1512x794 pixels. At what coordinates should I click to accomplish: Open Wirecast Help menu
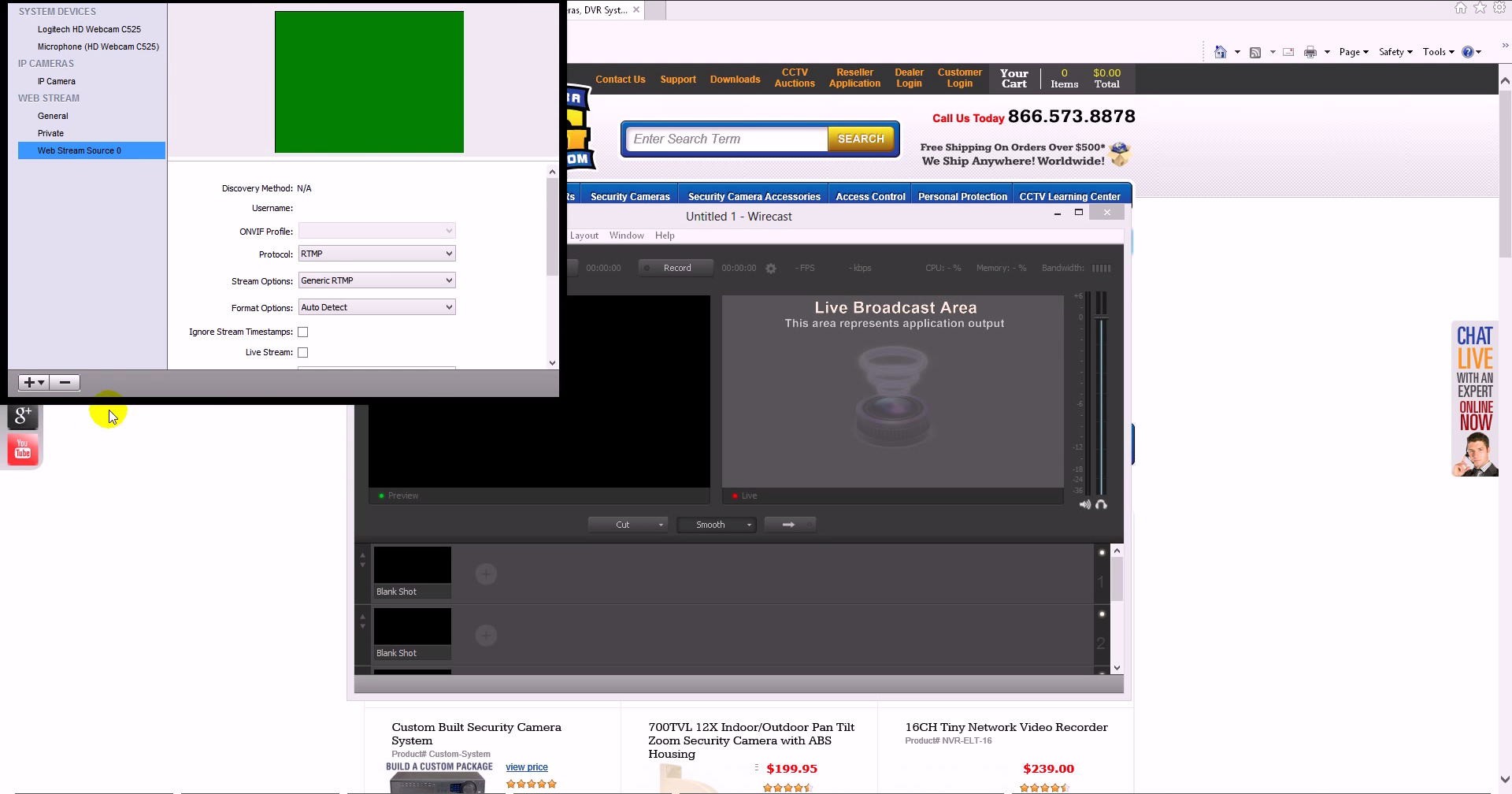[x=665, y=236]
